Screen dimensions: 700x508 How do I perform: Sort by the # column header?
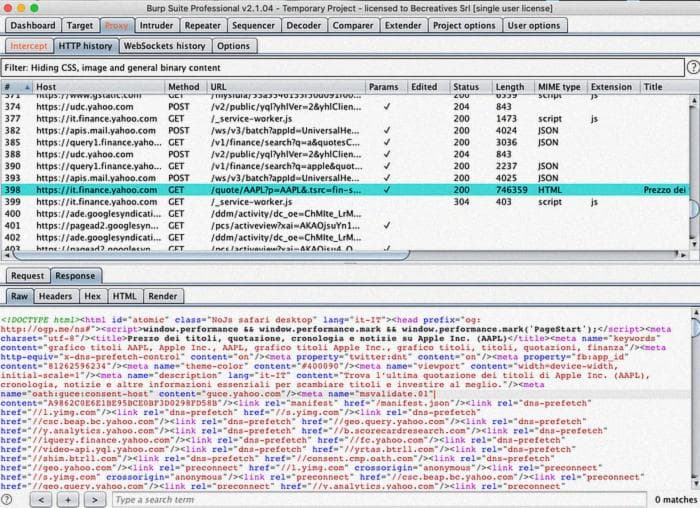point(17,87)
